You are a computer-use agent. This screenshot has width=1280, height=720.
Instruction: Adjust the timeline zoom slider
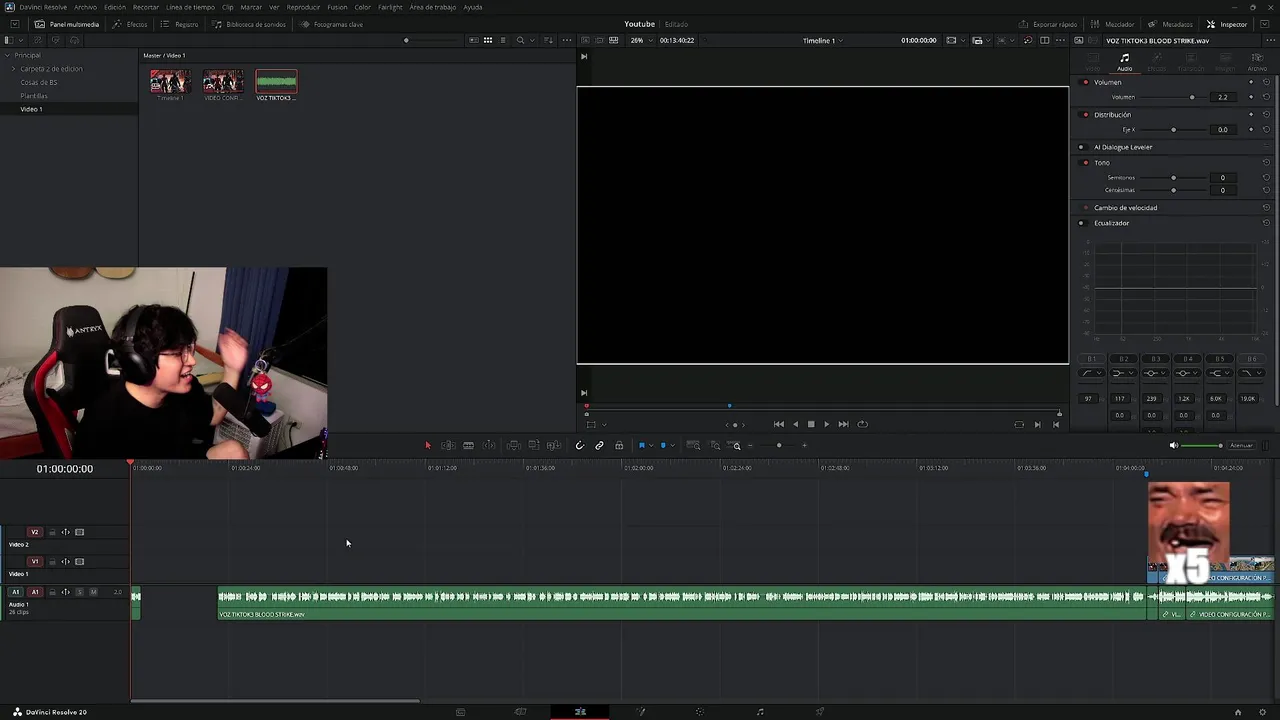pyautogui.click(x=778, y=445)
